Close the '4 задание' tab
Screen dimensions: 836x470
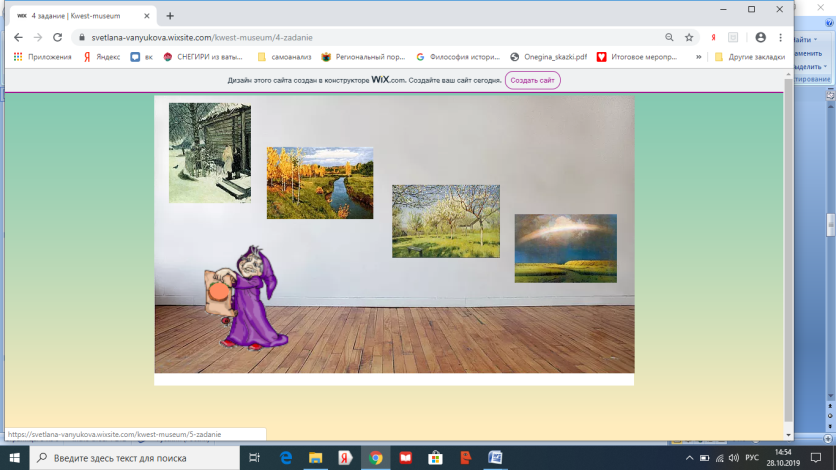[x=147, y=16]
